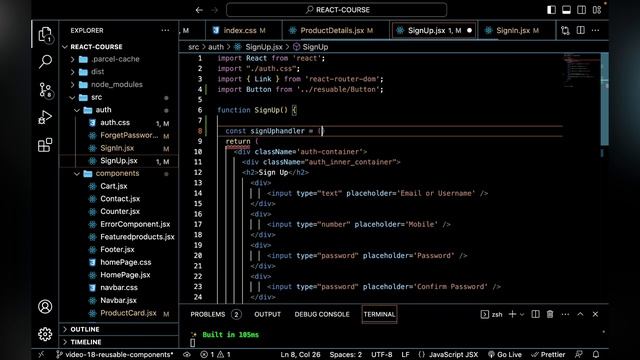
Task: Switch to the OUTPUT panel tab
Action: [x=267, y=314]
